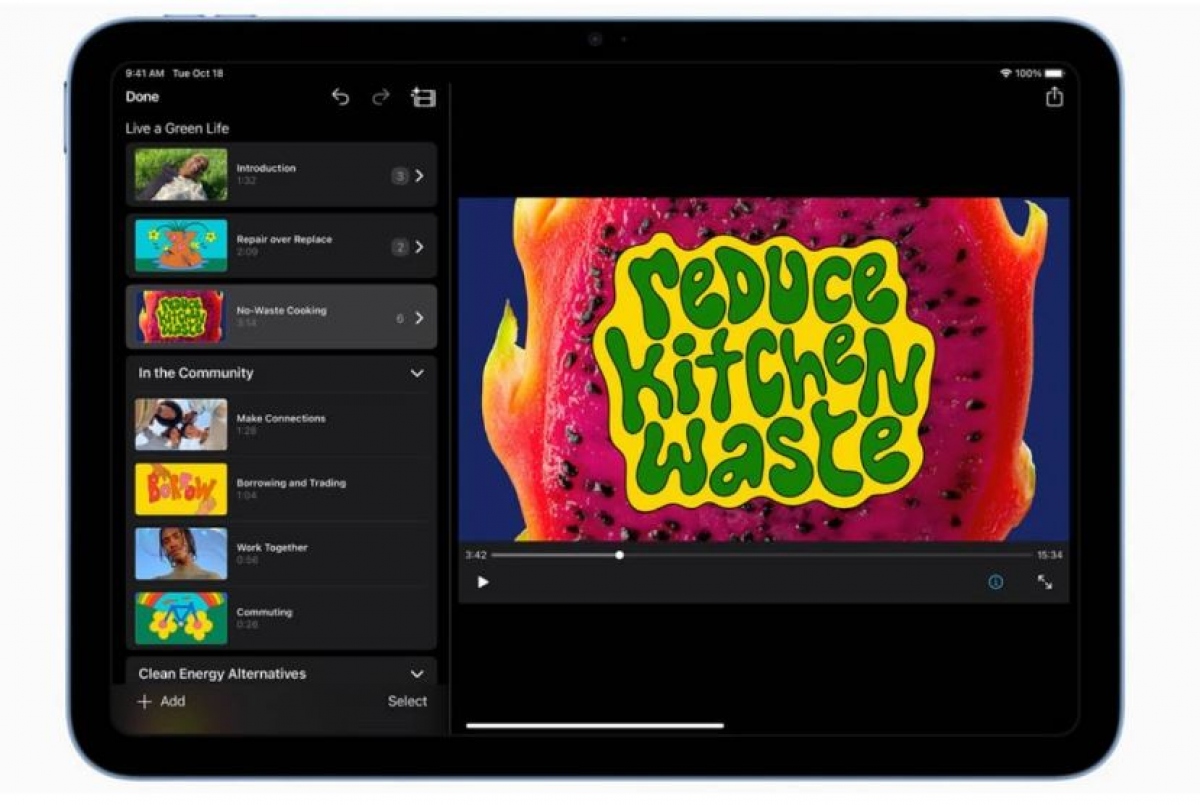Tap the "9:41 AM" clock in status bar
The image size is (1200, 805).
pyautogui.click(x=144, y=73)
